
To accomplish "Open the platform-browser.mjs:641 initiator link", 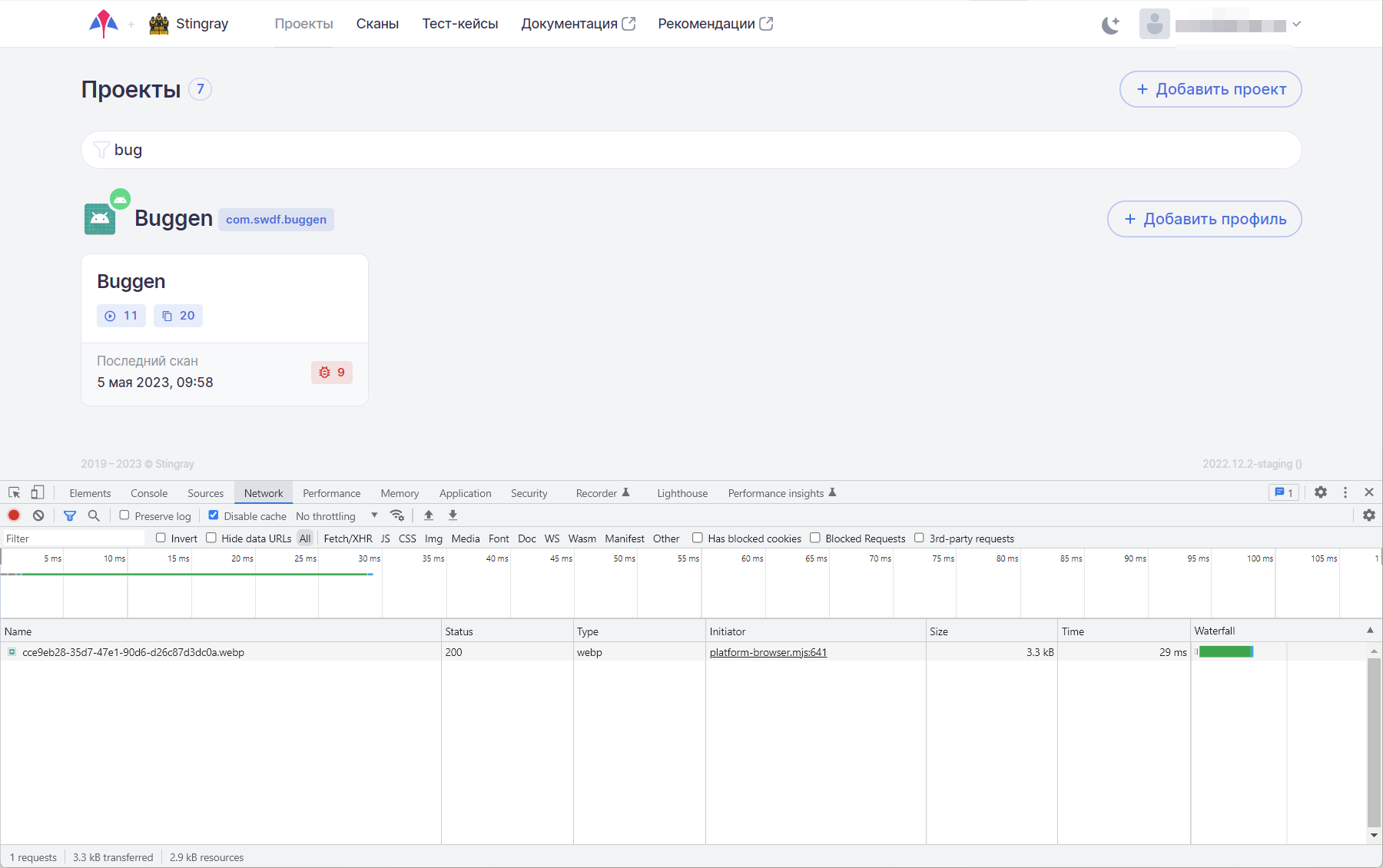I will pyautogui.click(x=768, y=652).
